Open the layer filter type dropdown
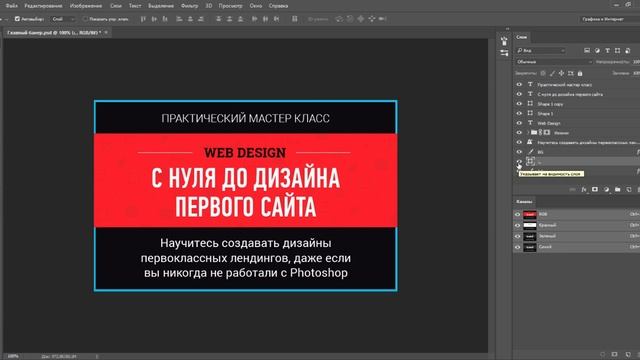Screen dimensions: 640x360 540,51
